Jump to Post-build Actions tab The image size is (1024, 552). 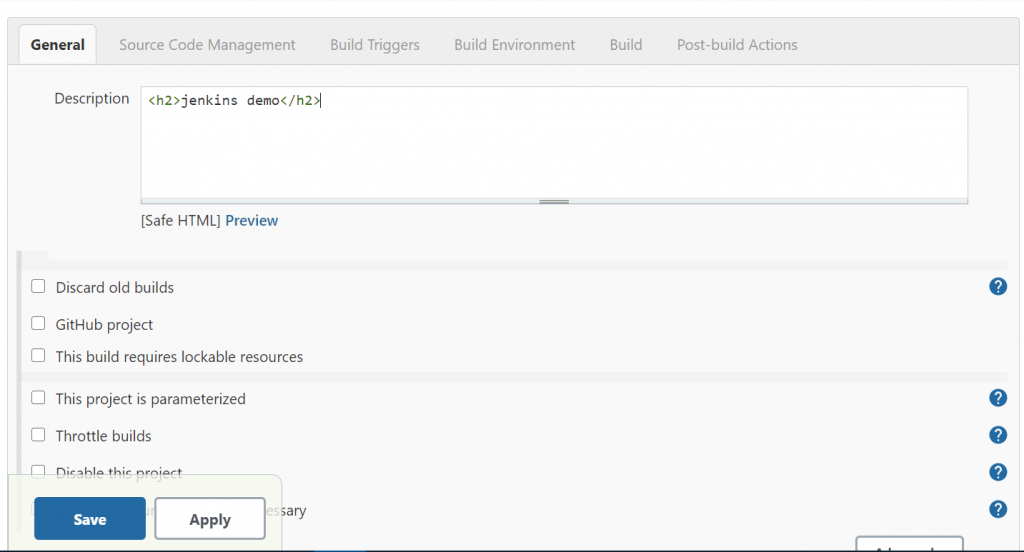tap(737, 45)
